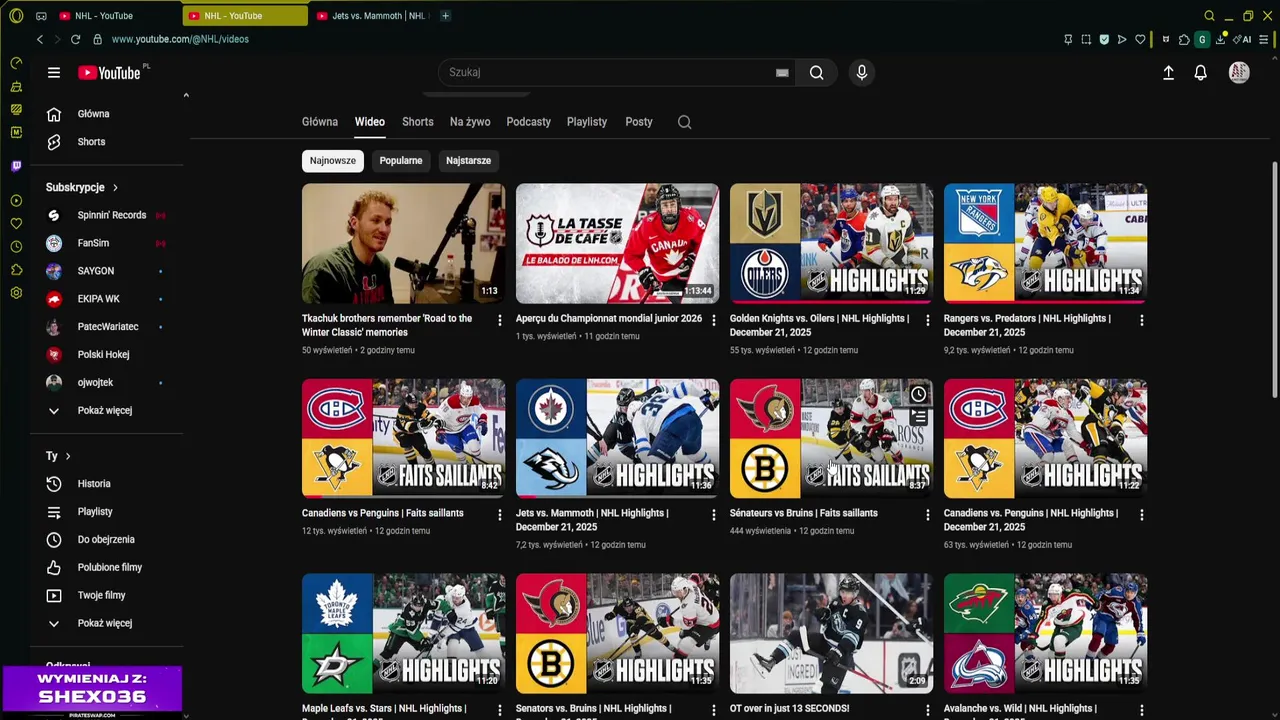This screenshot has width=1280, height=720.
Task: Reload the page with the refresh icon
Action: coord(75,39)
